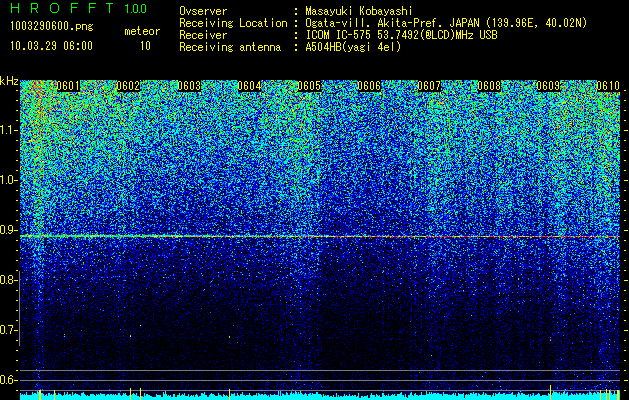Screen dimensions: 629x400
Task: Click the Receiving antenna label
Action: pos(230,47)
